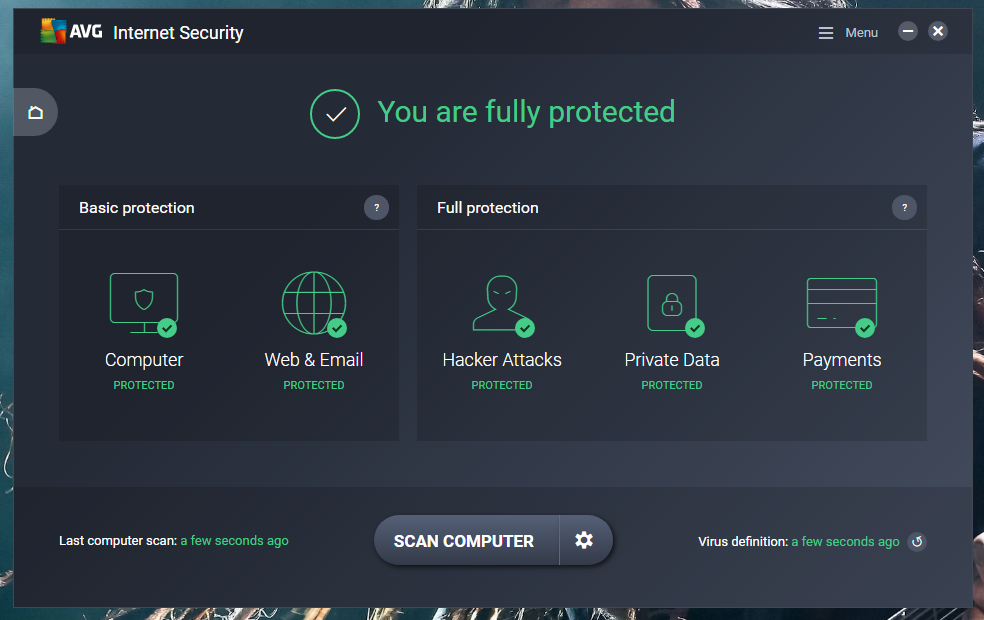Open the Full protection help tooltip

point(904,208)
